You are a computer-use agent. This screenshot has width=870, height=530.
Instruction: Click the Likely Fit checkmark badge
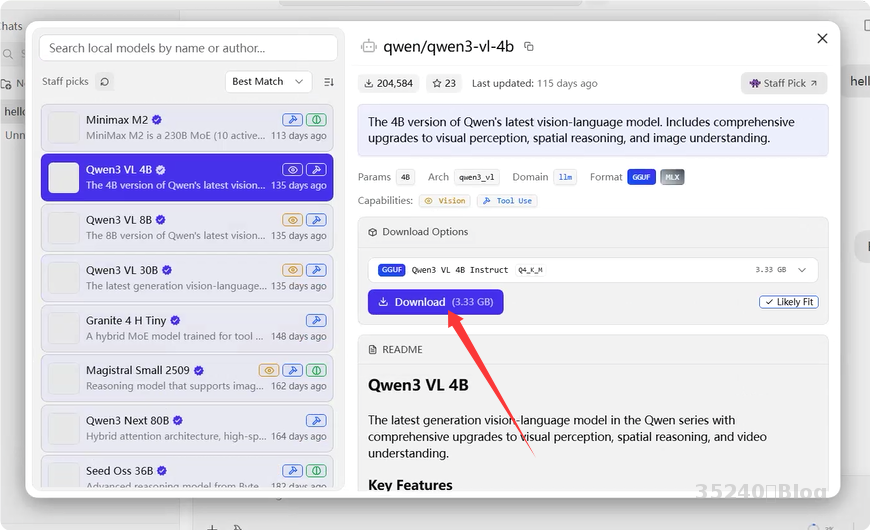point(788,302)
